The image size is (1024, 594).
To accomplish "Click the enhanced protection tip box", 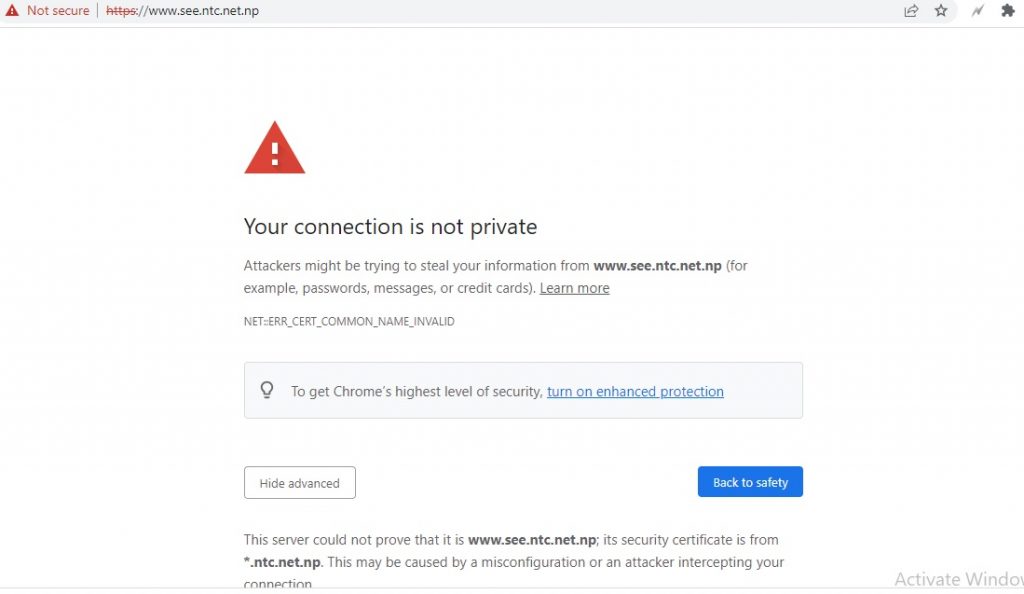I will coord(523,390).
